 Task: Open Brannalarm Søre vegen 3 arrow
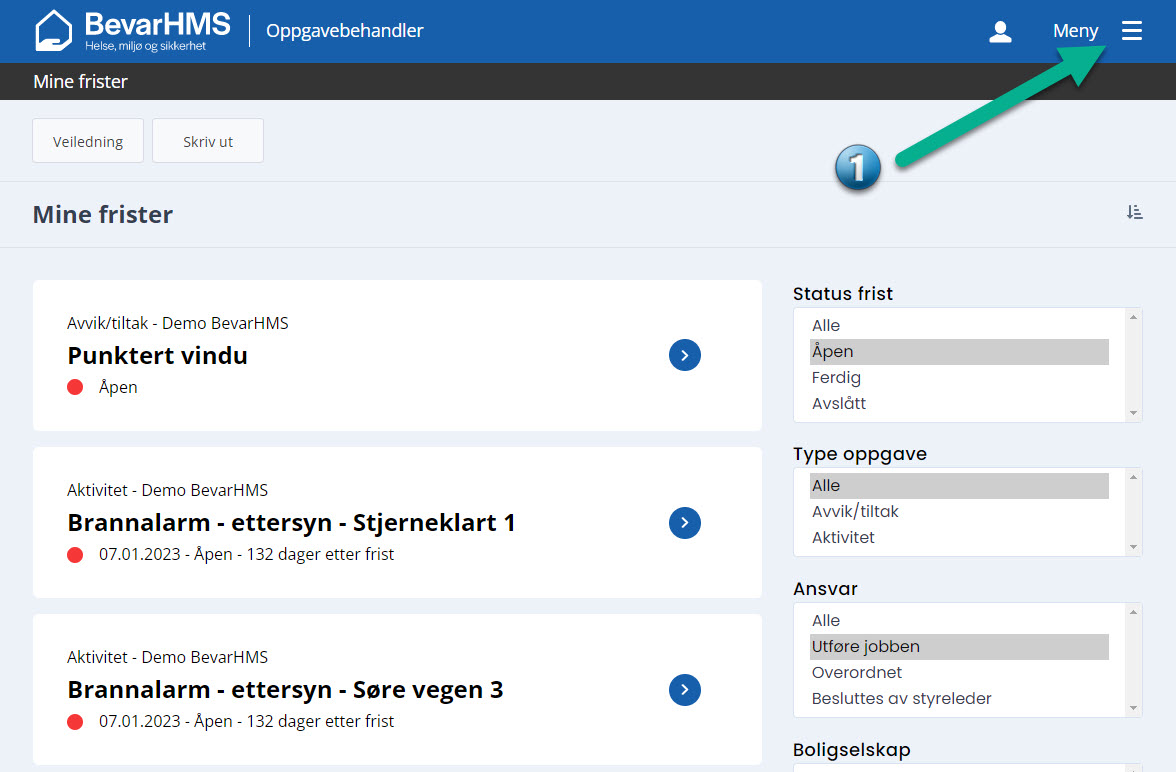point(684,689)
